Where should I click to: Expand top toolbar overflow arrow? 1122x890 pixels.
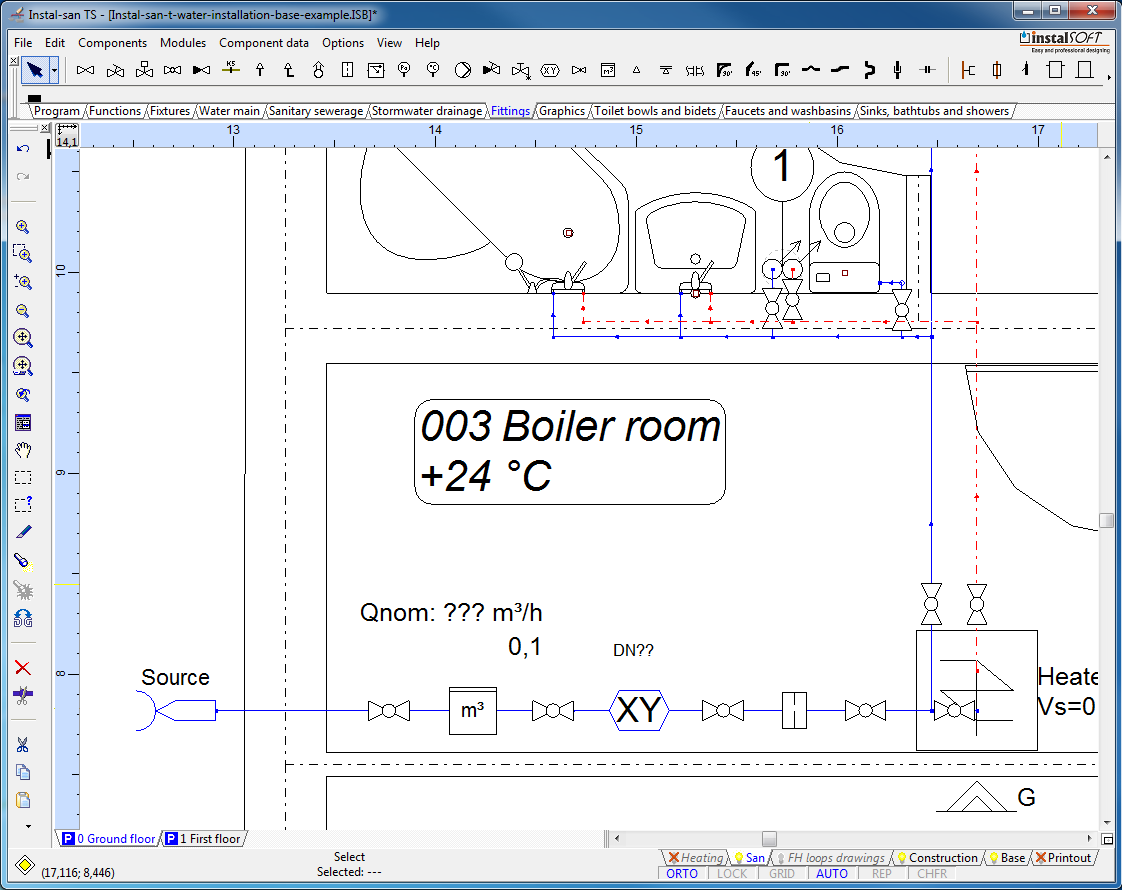click(x=1109, y=76)
